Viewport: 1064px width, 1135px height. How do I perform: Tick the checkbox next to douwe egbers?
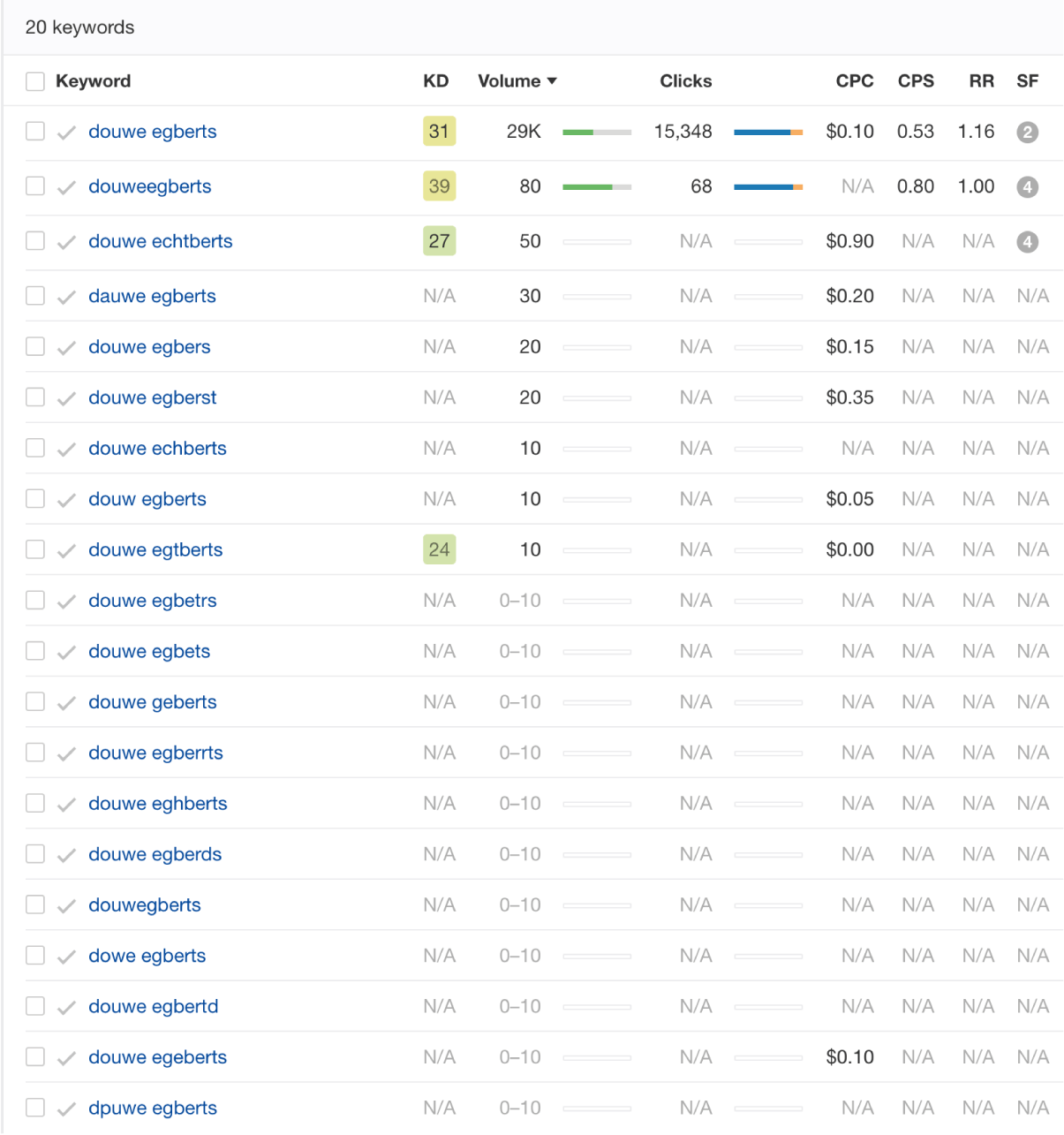pyautogui.click(x=35, y=346)
